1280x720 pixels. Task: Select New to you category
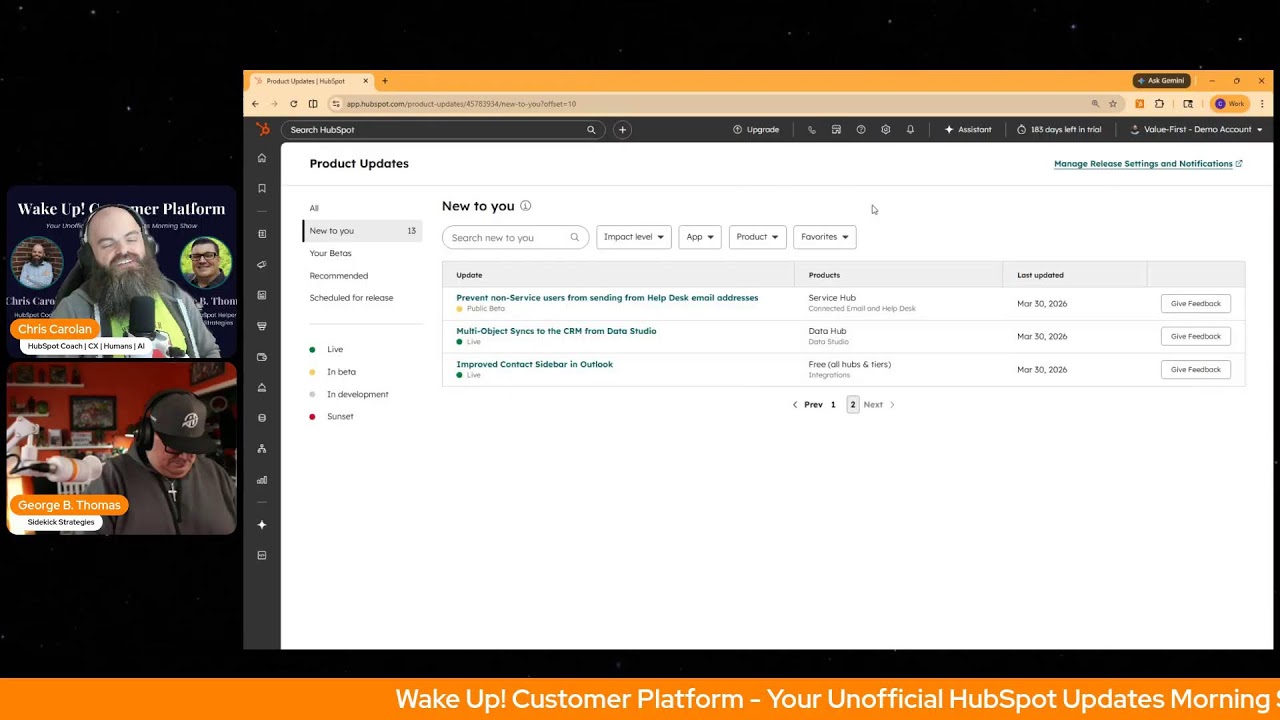click(362, 231)
